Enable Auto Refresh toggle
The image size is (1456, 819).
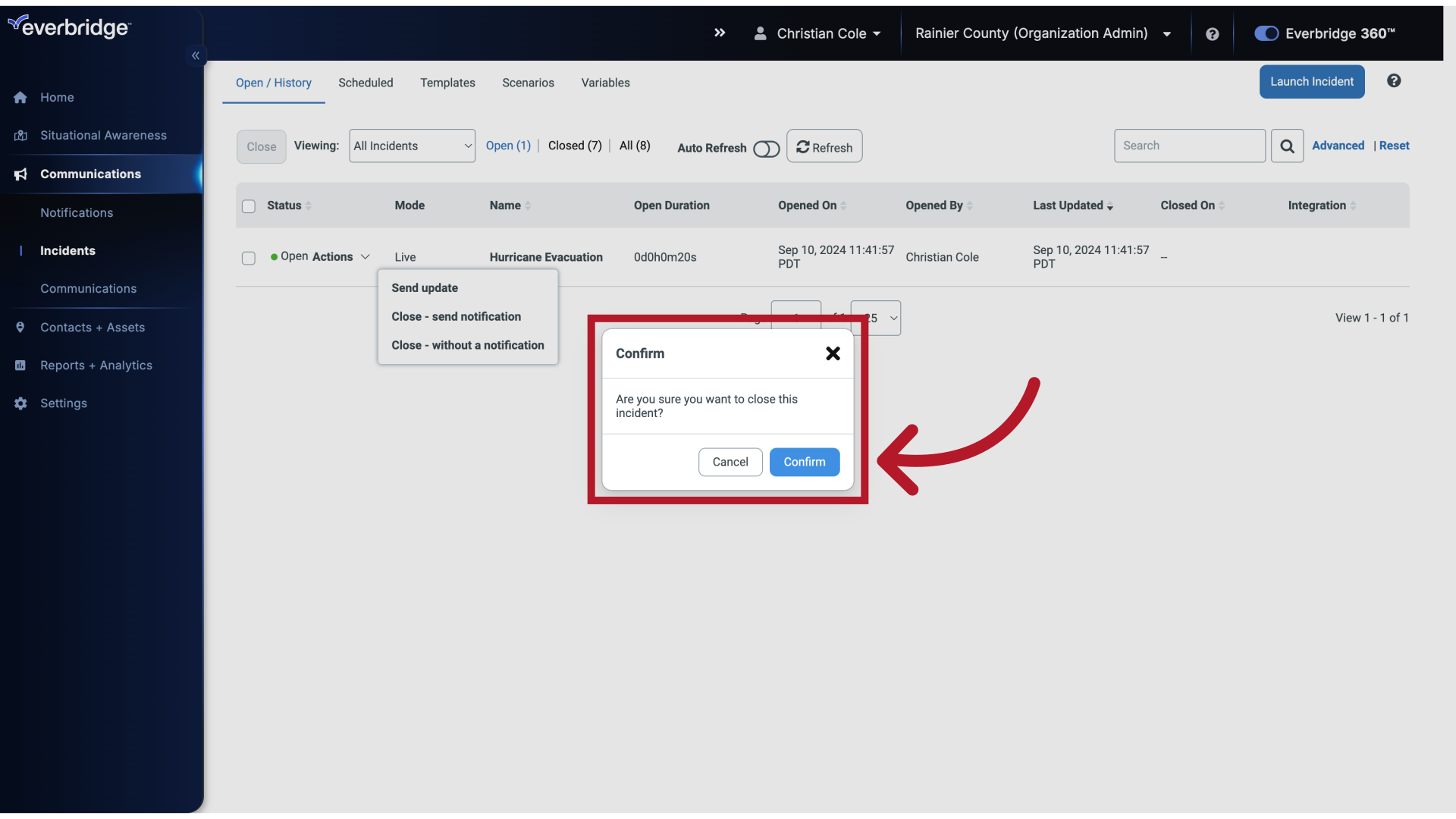click(766, 149)
